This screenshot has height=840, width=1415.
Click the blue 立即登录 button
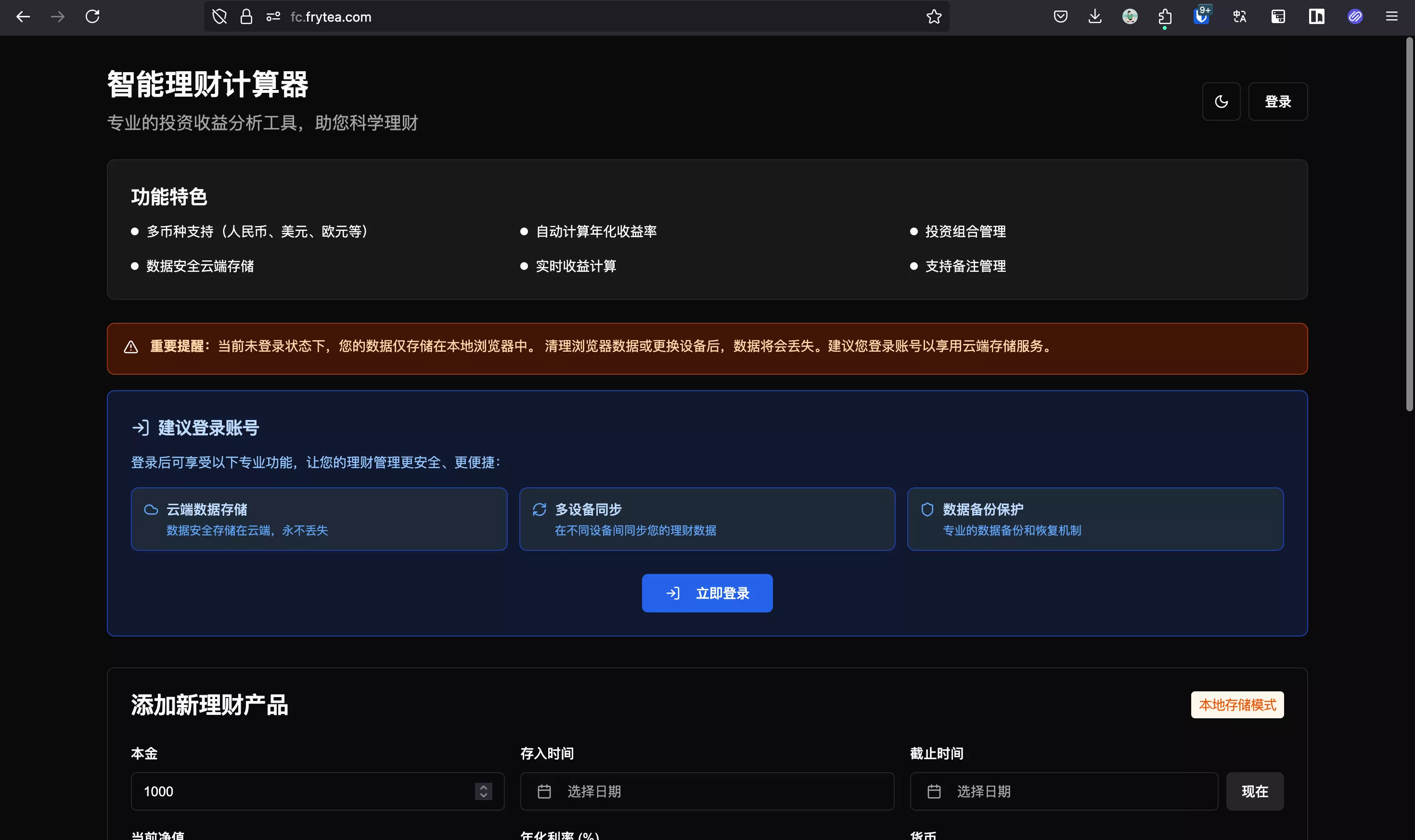707,593
